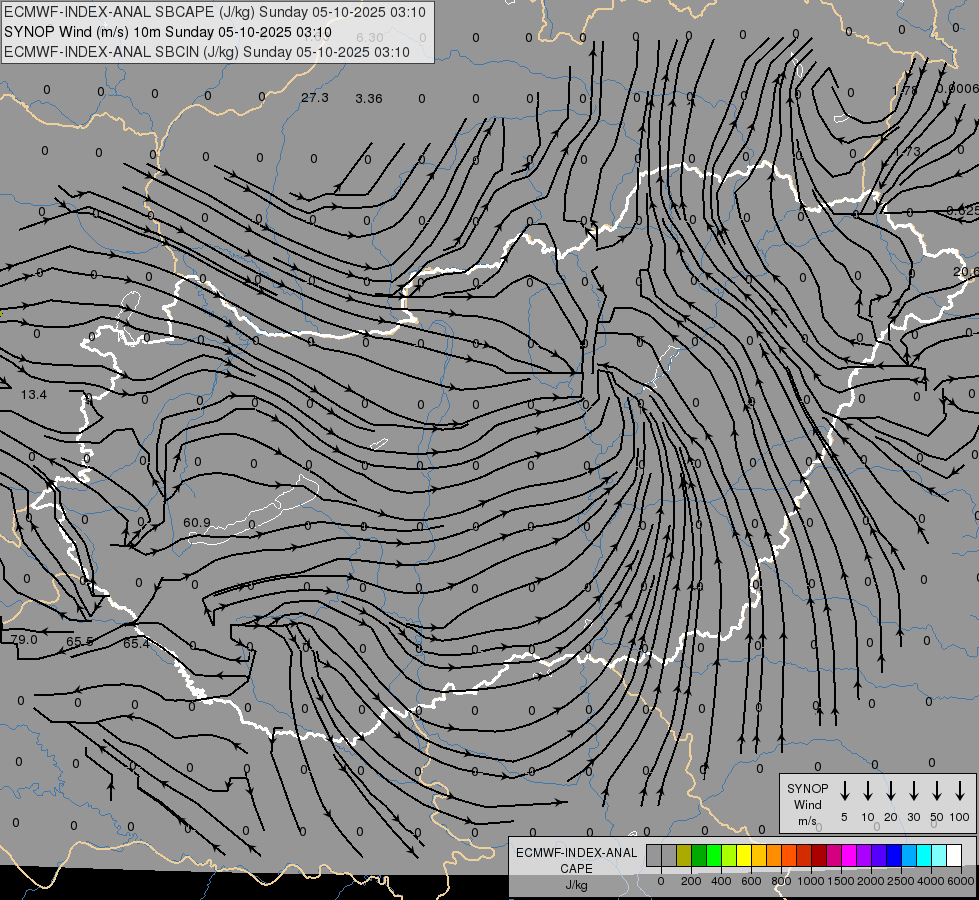Select the white CAPE legend swatch
This screenshot has height=900, width=979.
[954, 855]
